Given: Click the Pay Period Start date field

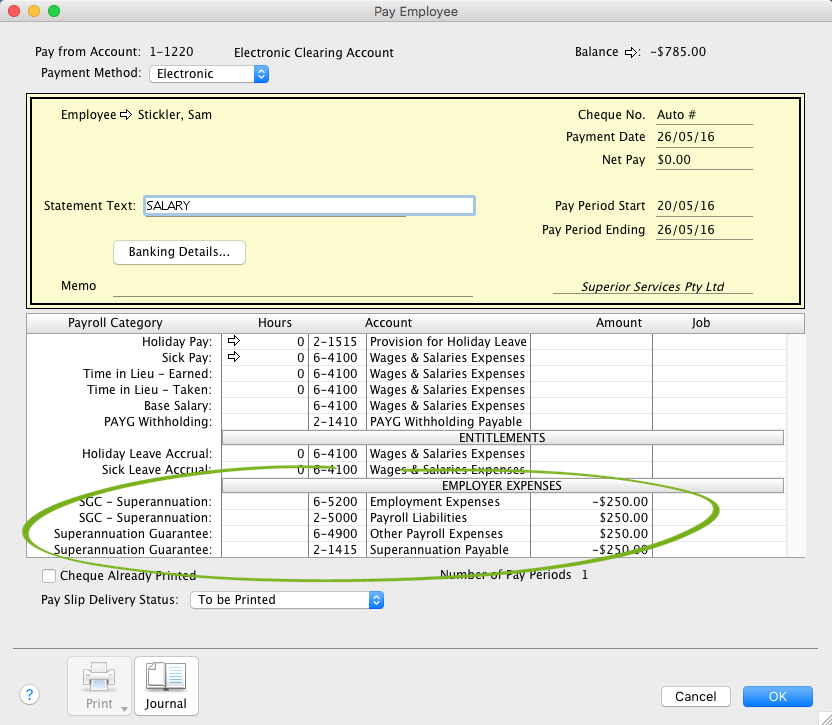Looking at the screenshot, I should [703, 207].
